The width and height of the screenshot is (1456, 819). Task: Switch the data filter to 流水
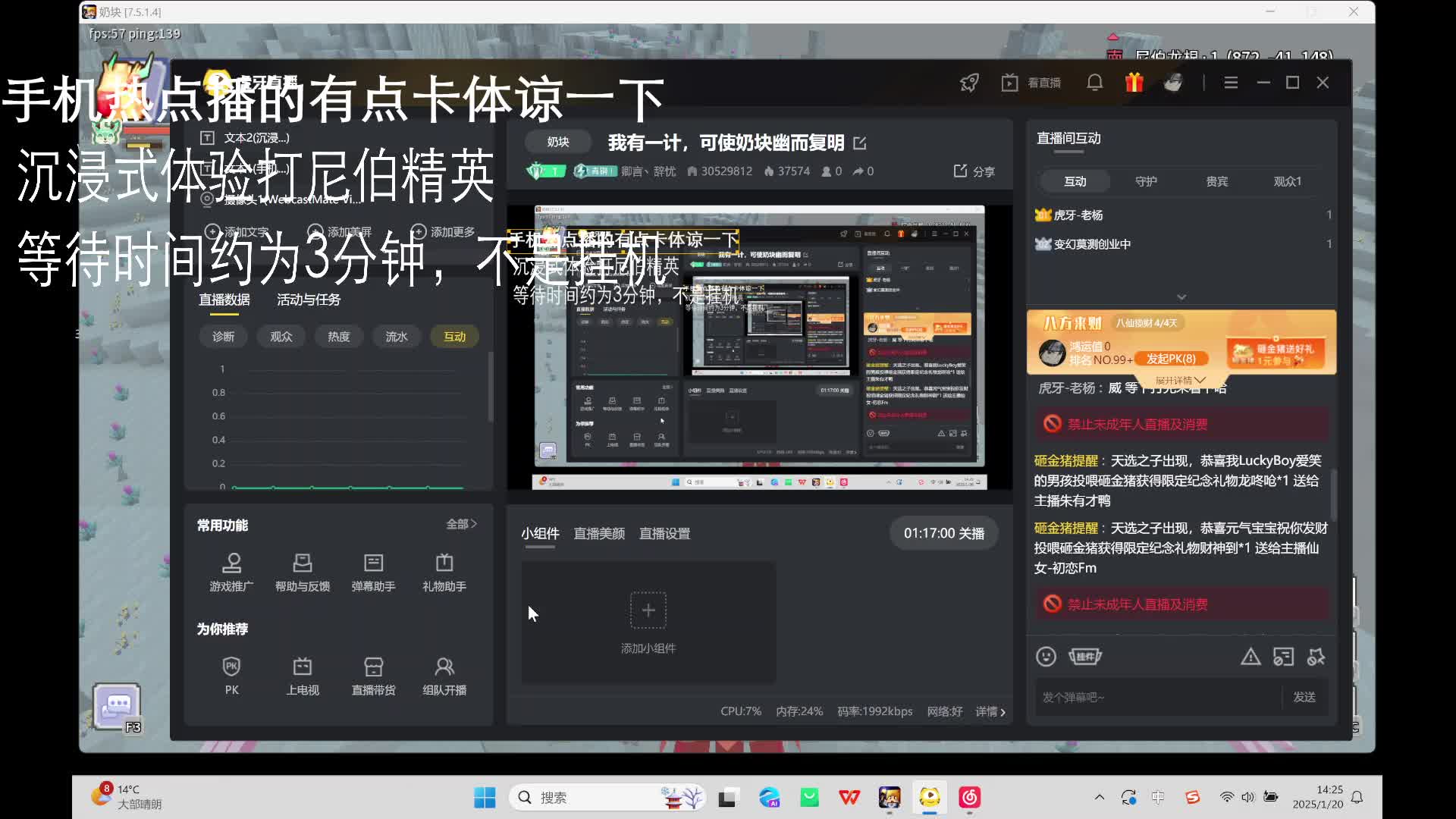pos(397,336)
